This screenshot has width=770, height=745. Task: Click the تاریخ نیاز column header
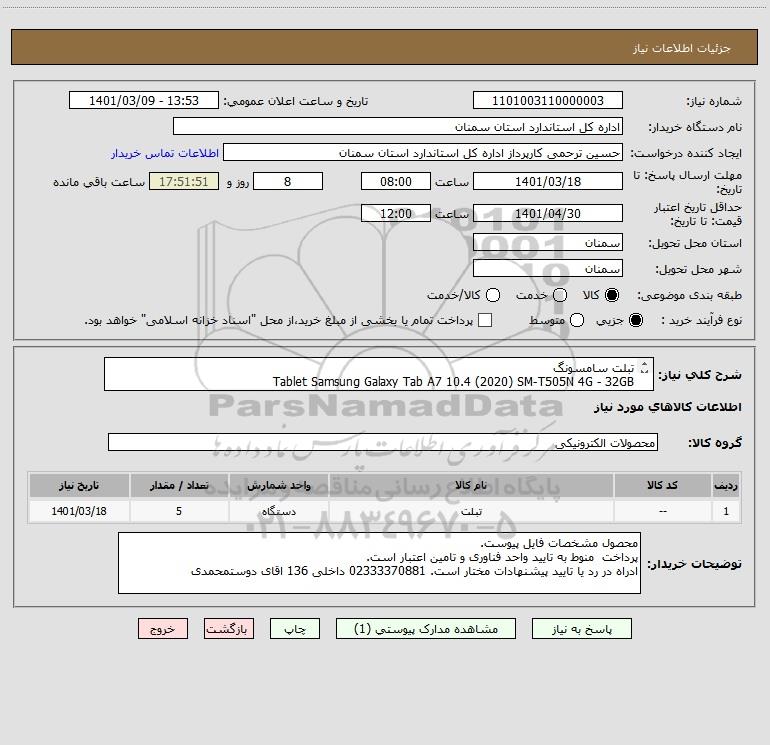pos(79,485)
